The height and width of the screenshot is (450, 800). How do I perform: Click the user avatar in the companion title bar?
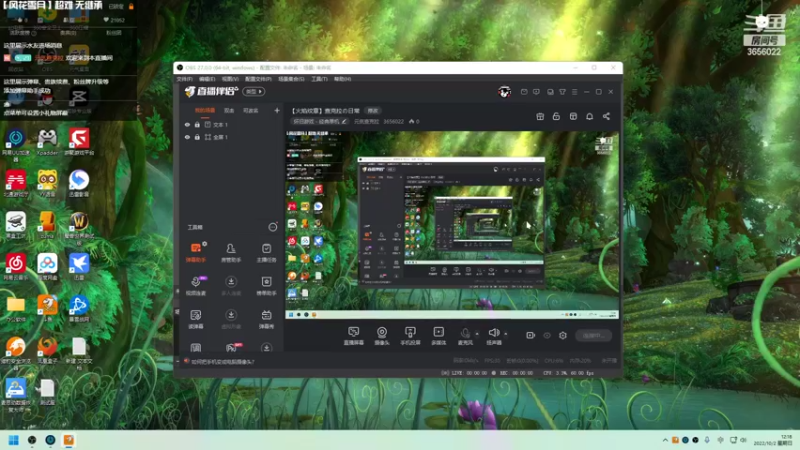(x=505, y=92)
